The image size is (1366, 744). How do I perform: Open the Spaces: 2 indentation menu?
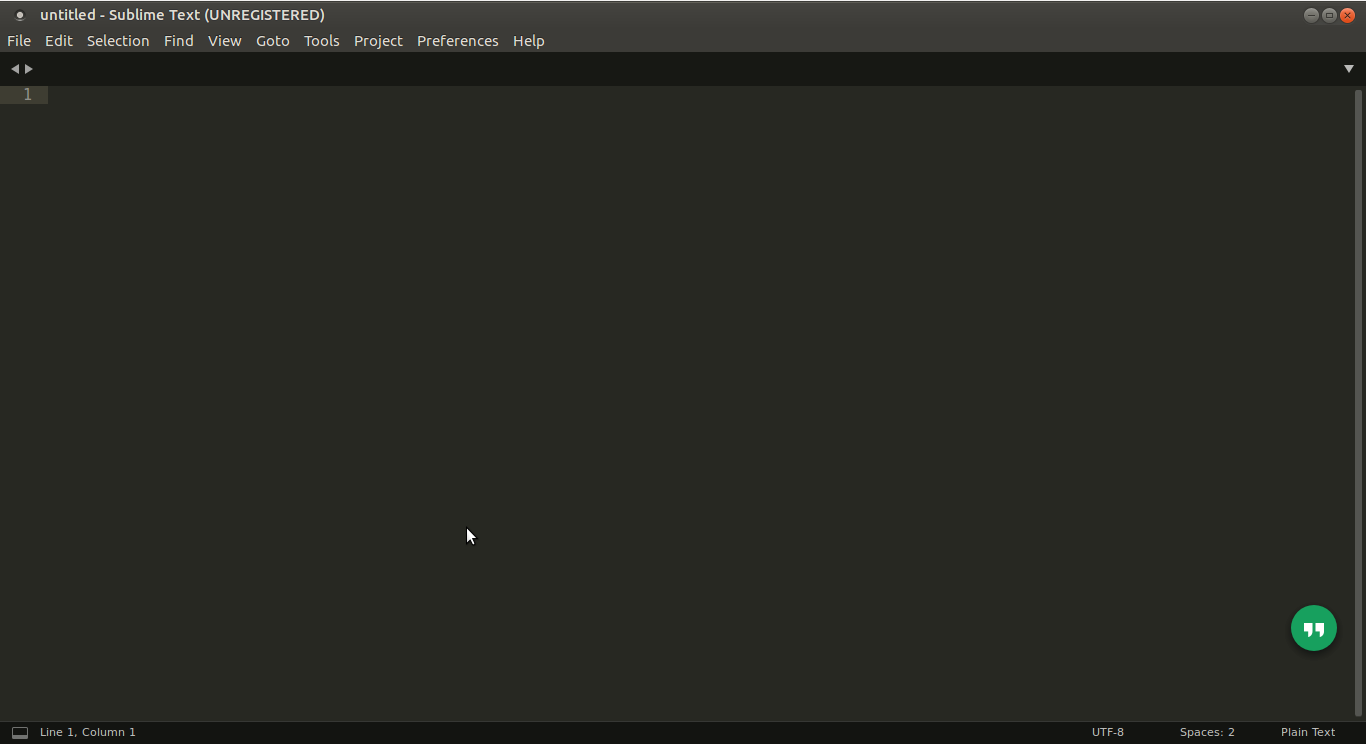[1206, 732]
